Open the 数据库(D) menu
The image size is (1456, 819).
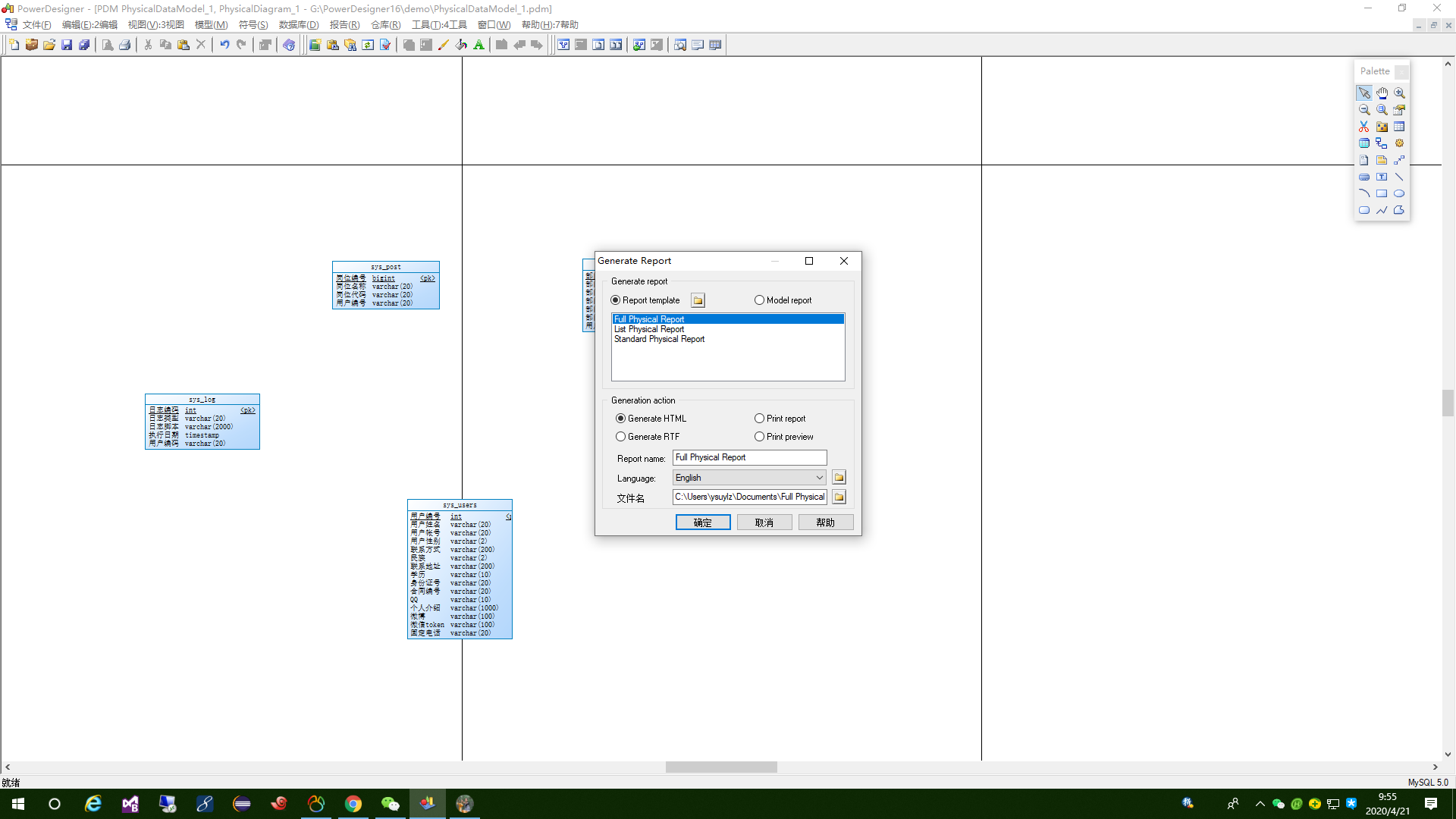[x=299, y=25]
